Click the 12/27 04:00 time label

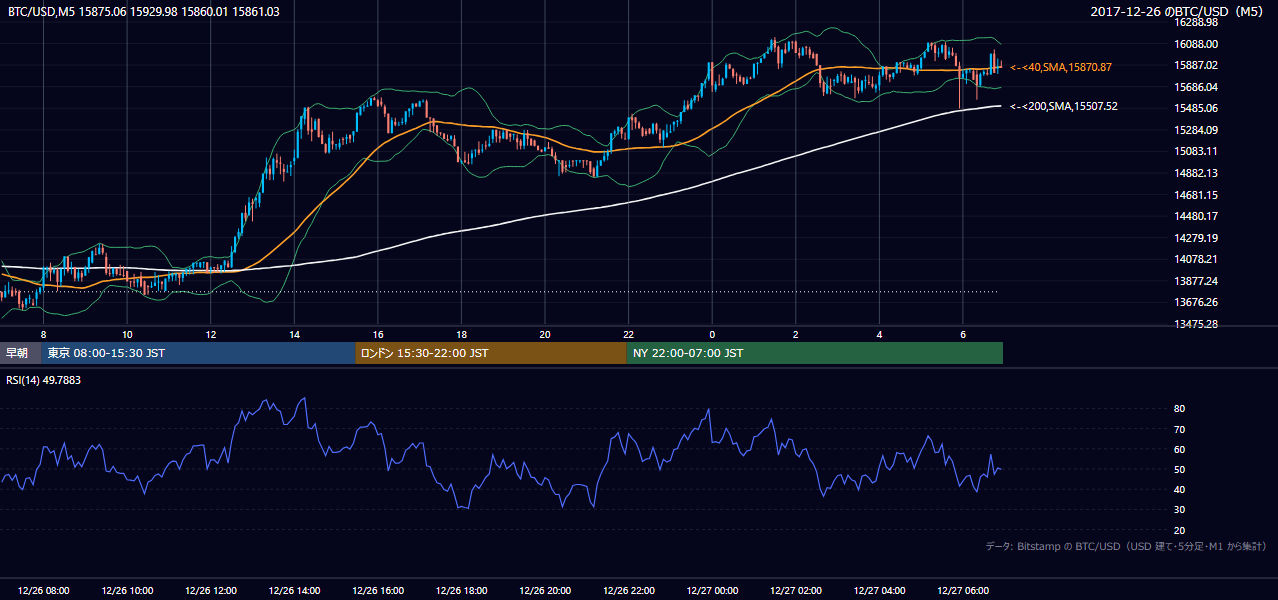[879, 591]
